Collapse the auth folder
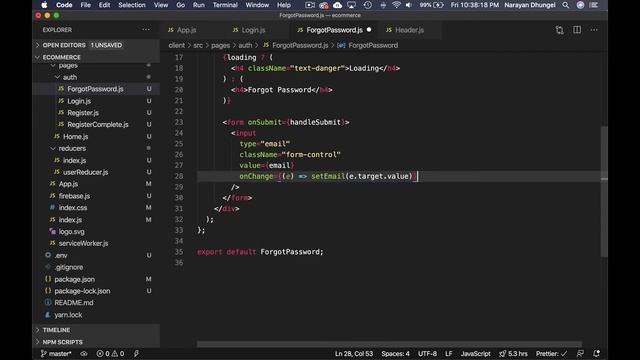This screenshot has width=640, height=360. click(x=69, y=77)
